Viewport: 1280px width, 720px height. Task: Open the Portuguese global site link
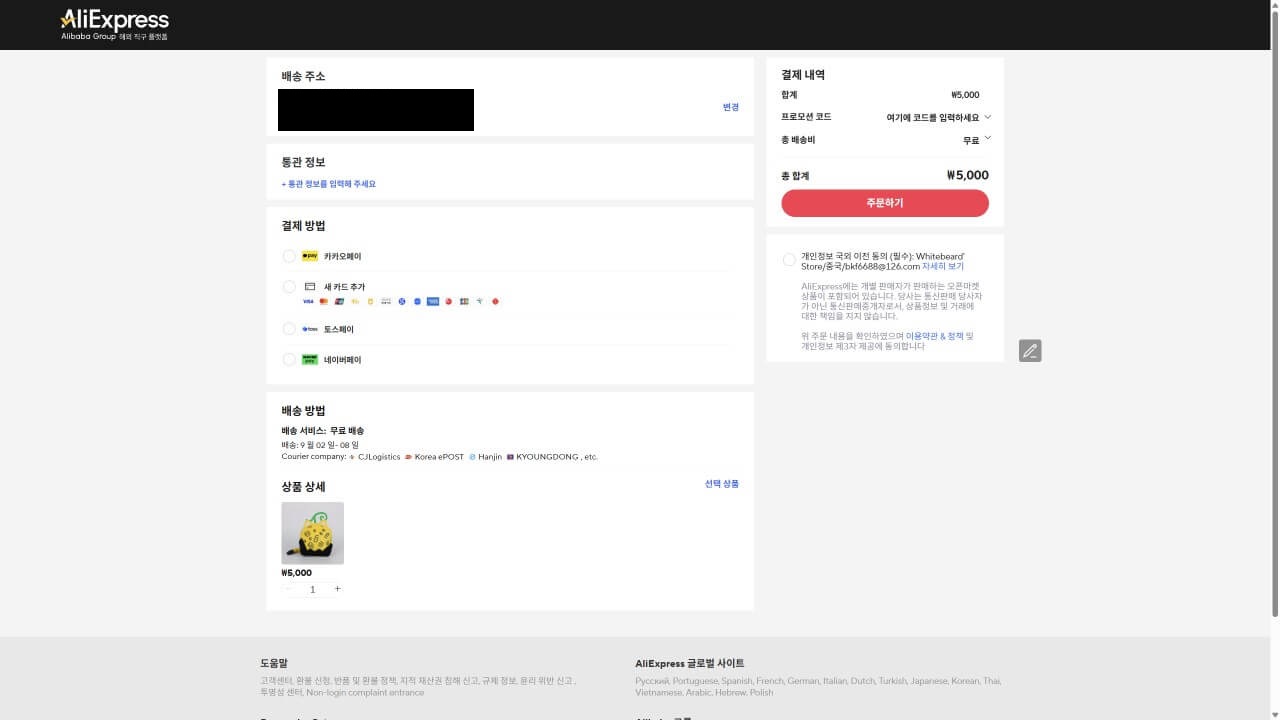pos(697,681)
